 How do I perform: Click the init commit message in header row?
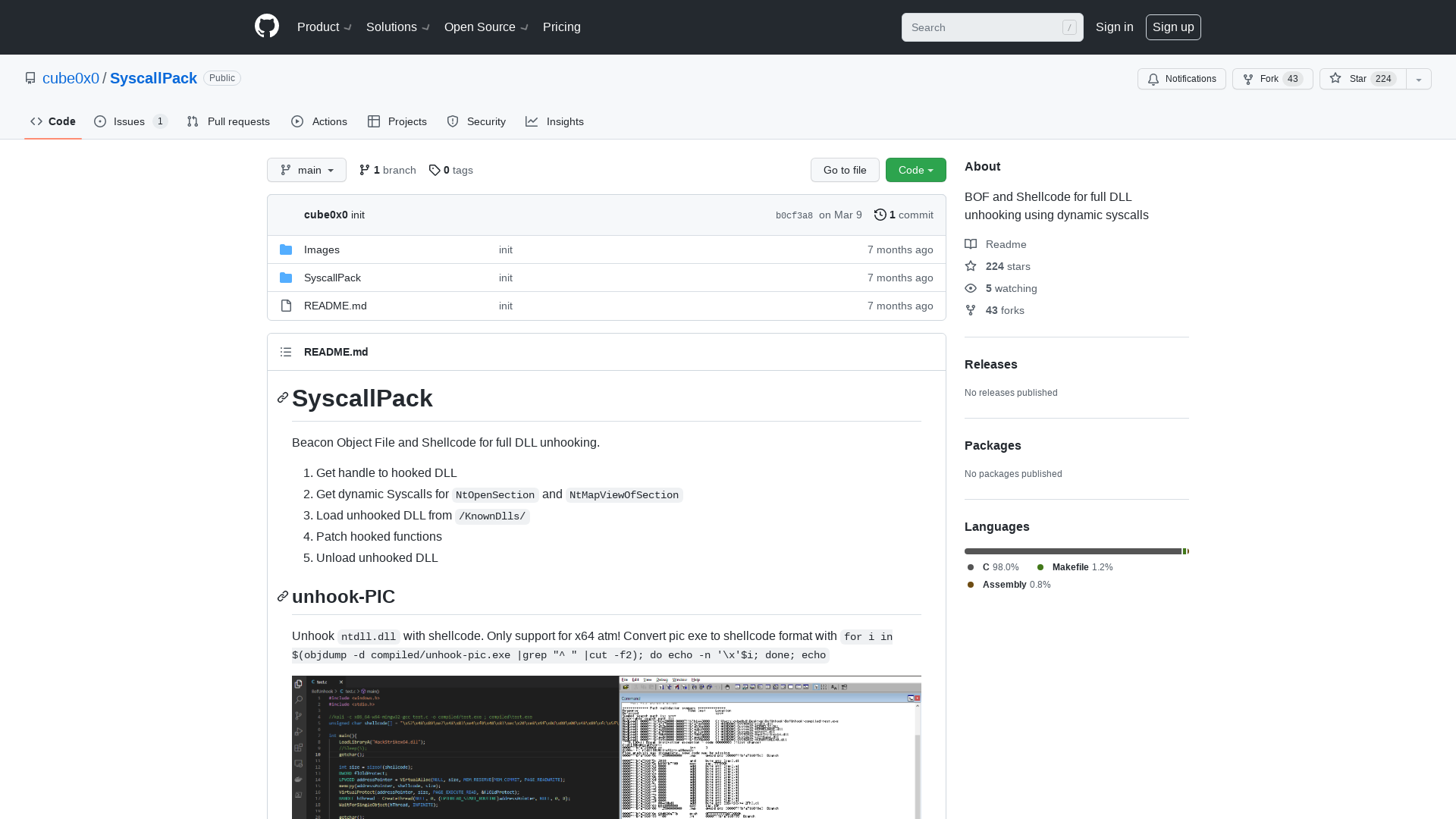358,215
